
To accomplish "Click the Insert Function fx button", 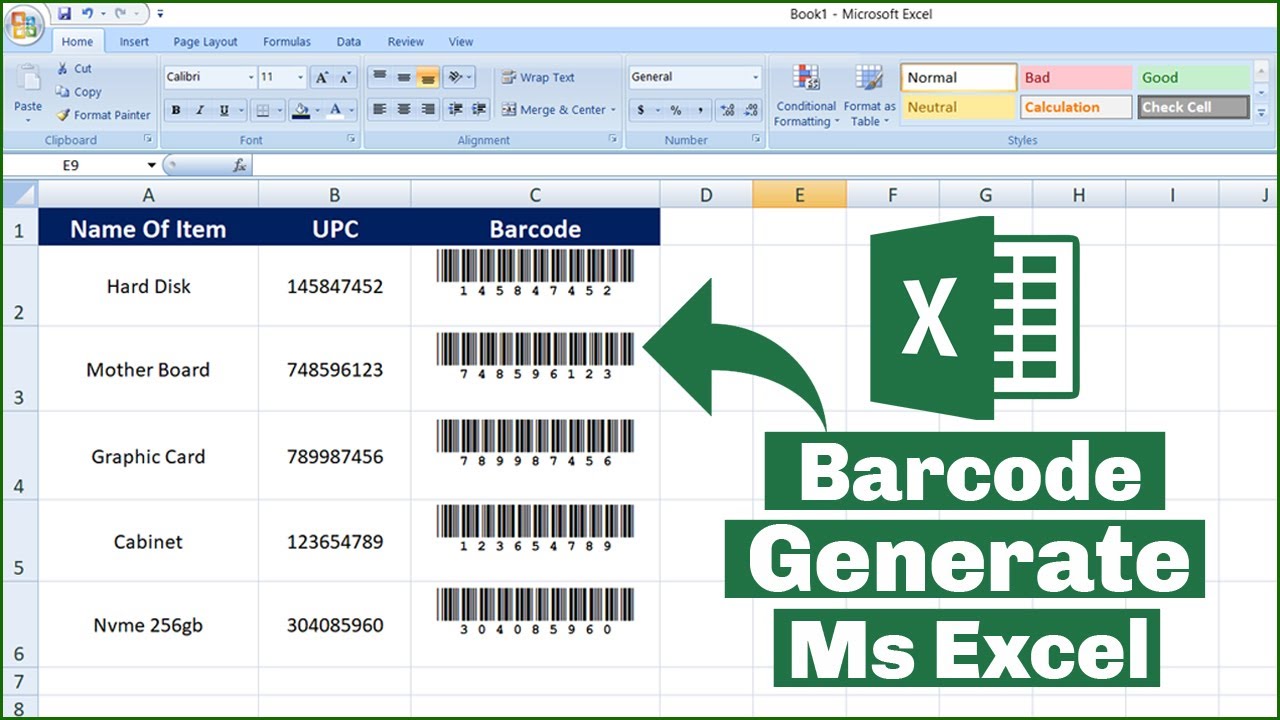I will (x=240, y=165).
